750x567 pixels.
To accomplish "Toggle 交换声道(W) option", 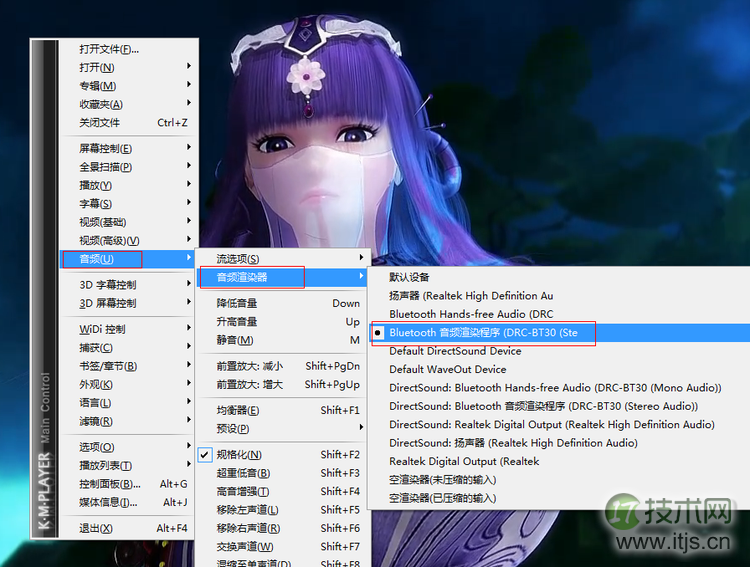I will pyautogui.click(x=282, y=546).
